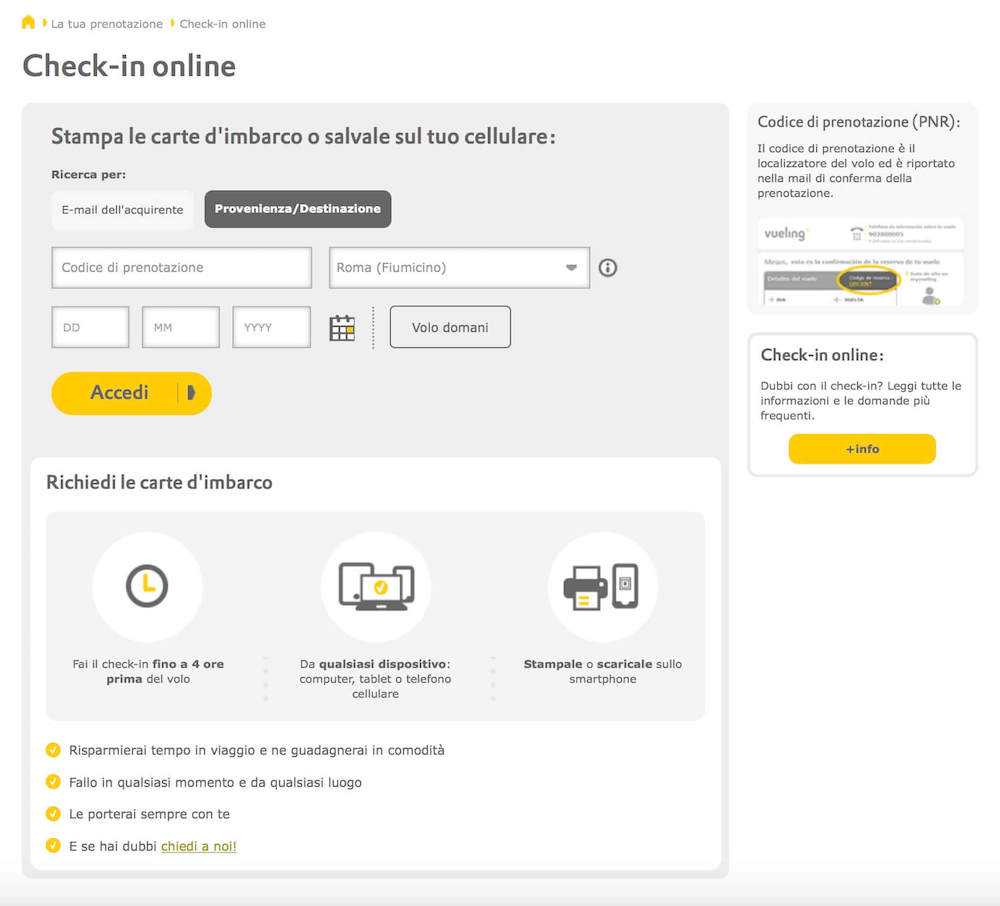The height and width of the screenshot is (906, 1000).
Task: Open the date picker calendar icon
Action: pos(342,326)
